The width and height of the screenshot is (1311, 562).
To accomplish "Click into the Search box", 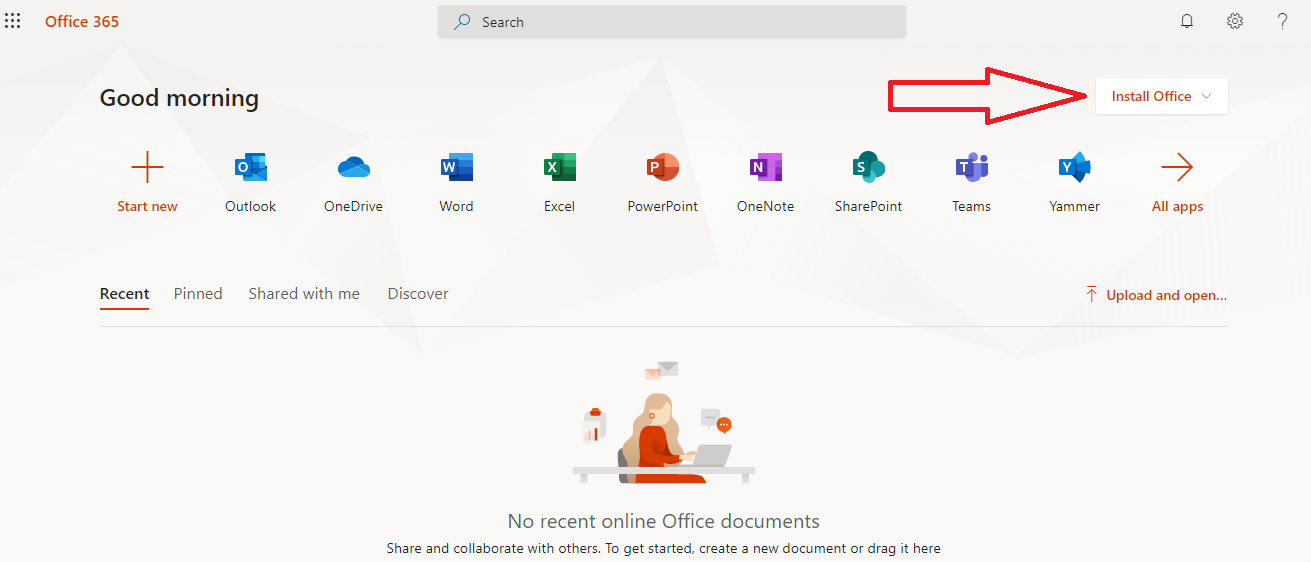I will [x=672, y=22].
